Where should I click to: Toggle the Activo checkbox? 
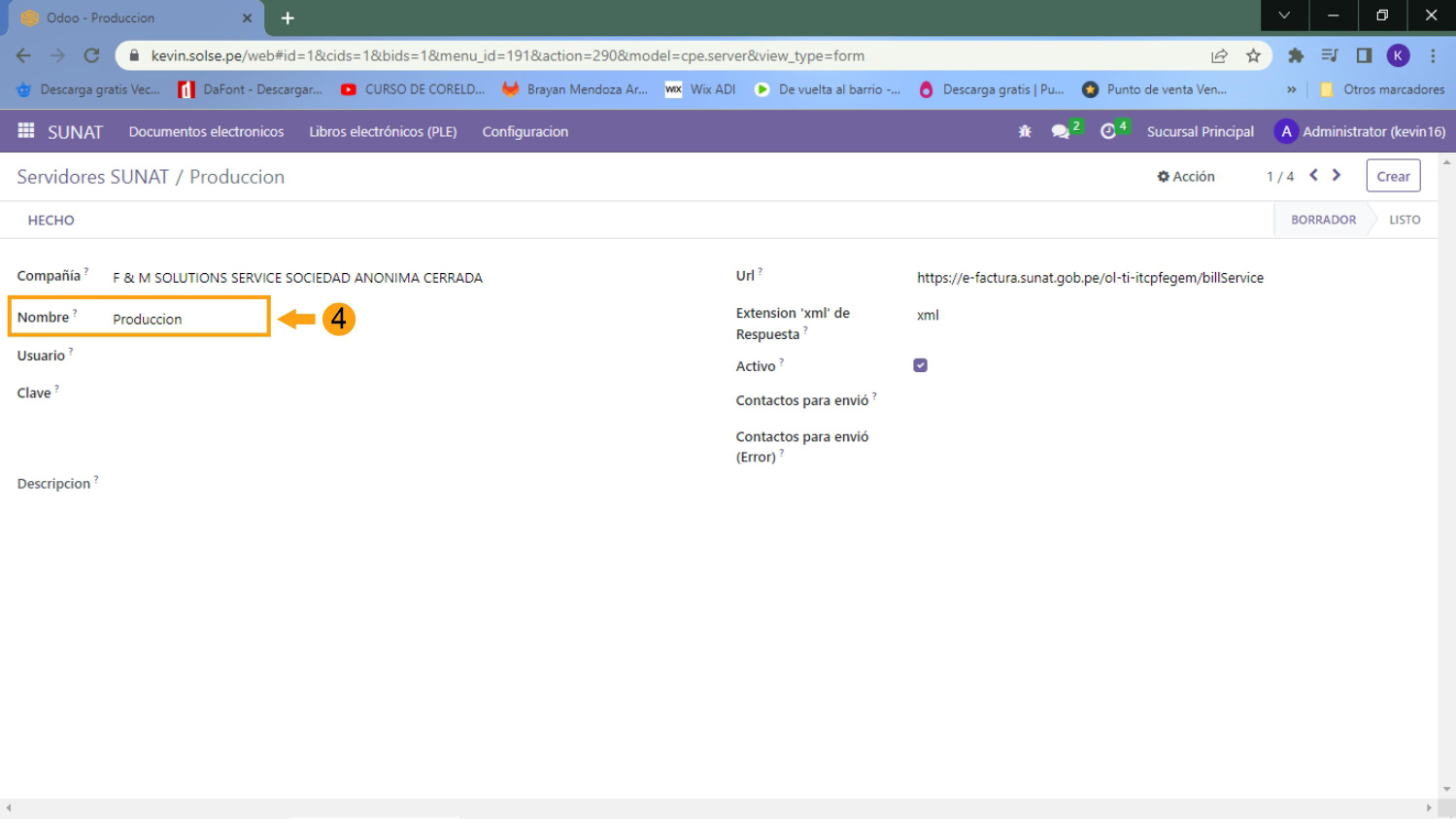coord(920,365)
